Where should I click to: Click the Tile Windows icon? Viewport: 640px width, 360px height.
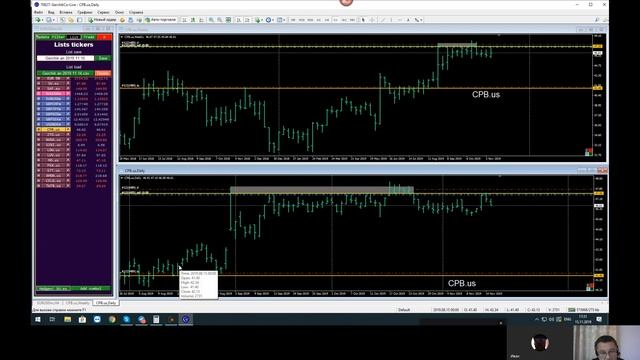coord(229,20)
